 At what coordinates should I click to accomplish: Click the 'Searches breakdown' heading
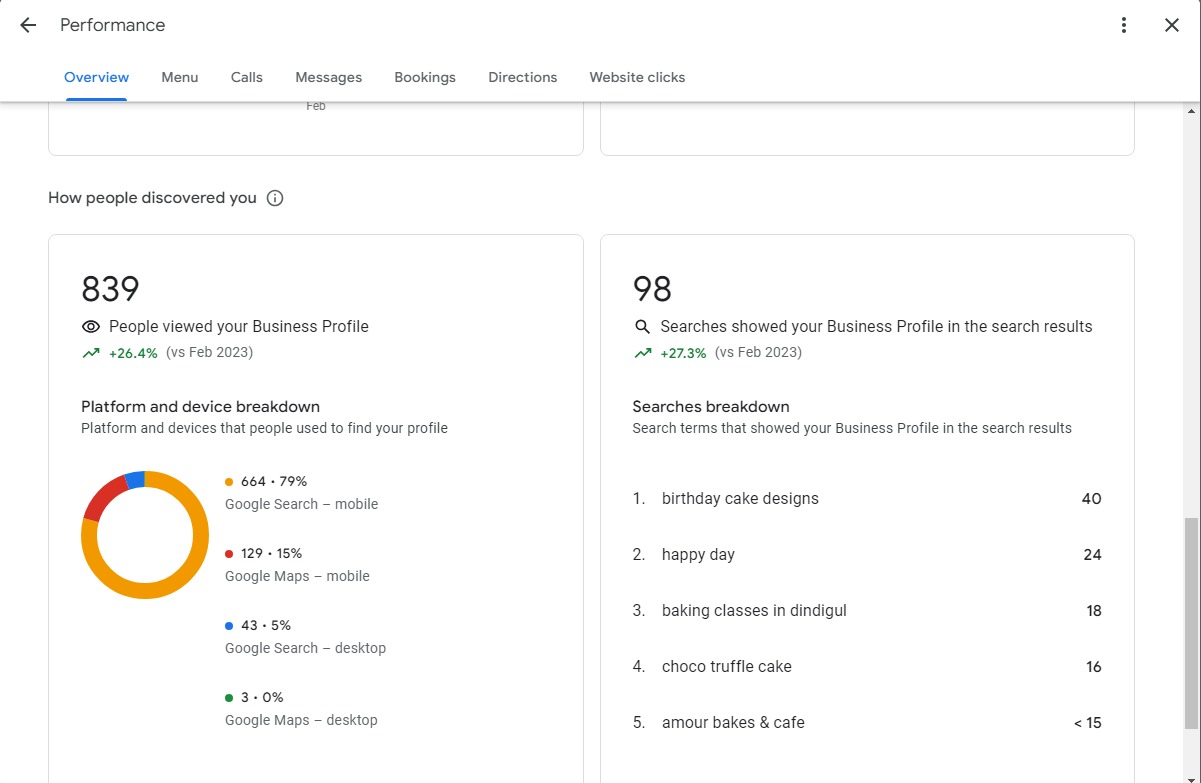pos(711,407)
